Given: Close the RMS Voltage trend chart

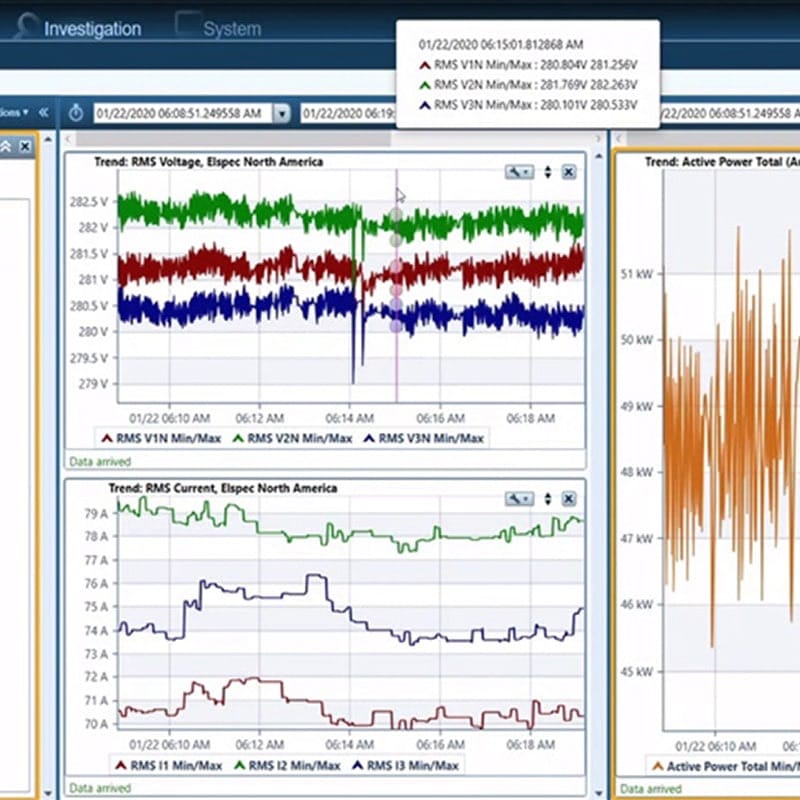Looking at the screenshot, I should 568,172.
